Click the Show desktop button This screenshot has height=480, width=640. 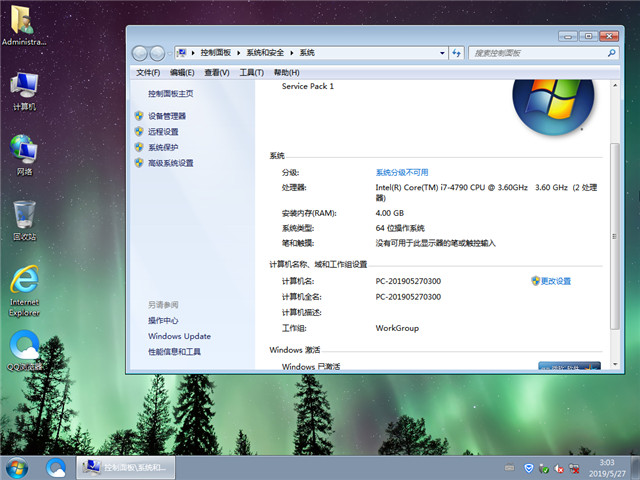pos(636,468)
